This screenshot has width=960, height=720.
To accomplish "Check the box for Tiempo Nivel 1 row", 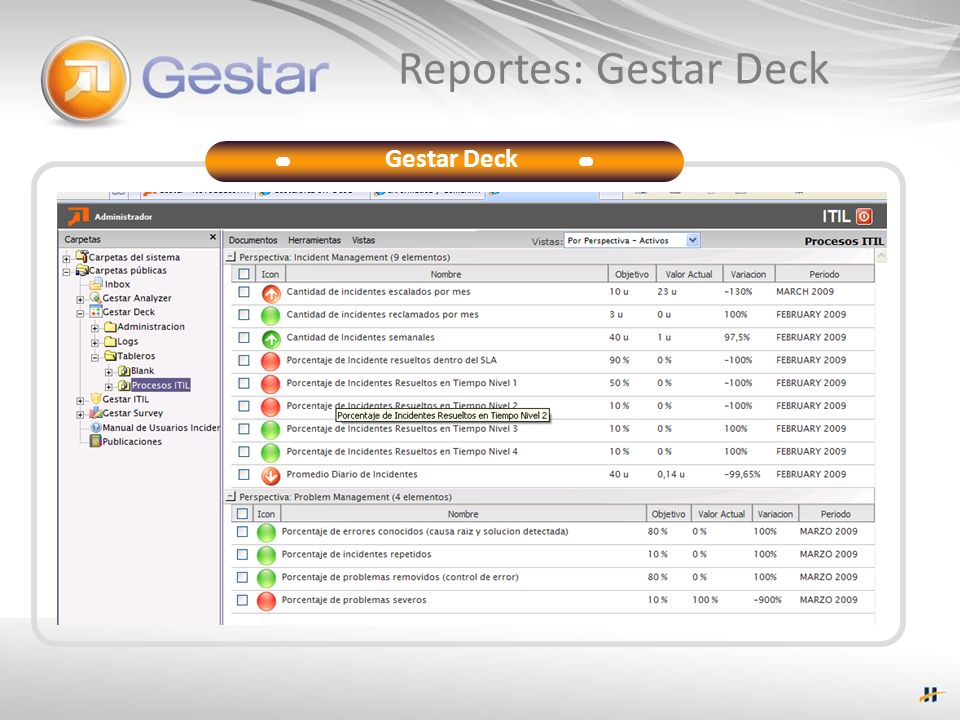I will point(244,383).
